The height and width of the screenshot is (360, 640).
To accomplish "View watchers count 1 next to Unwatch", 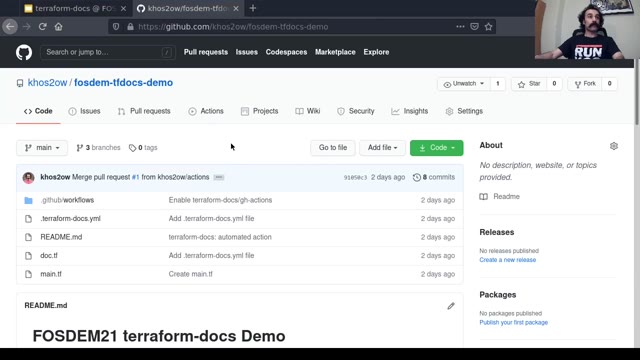I will [498, 84].
